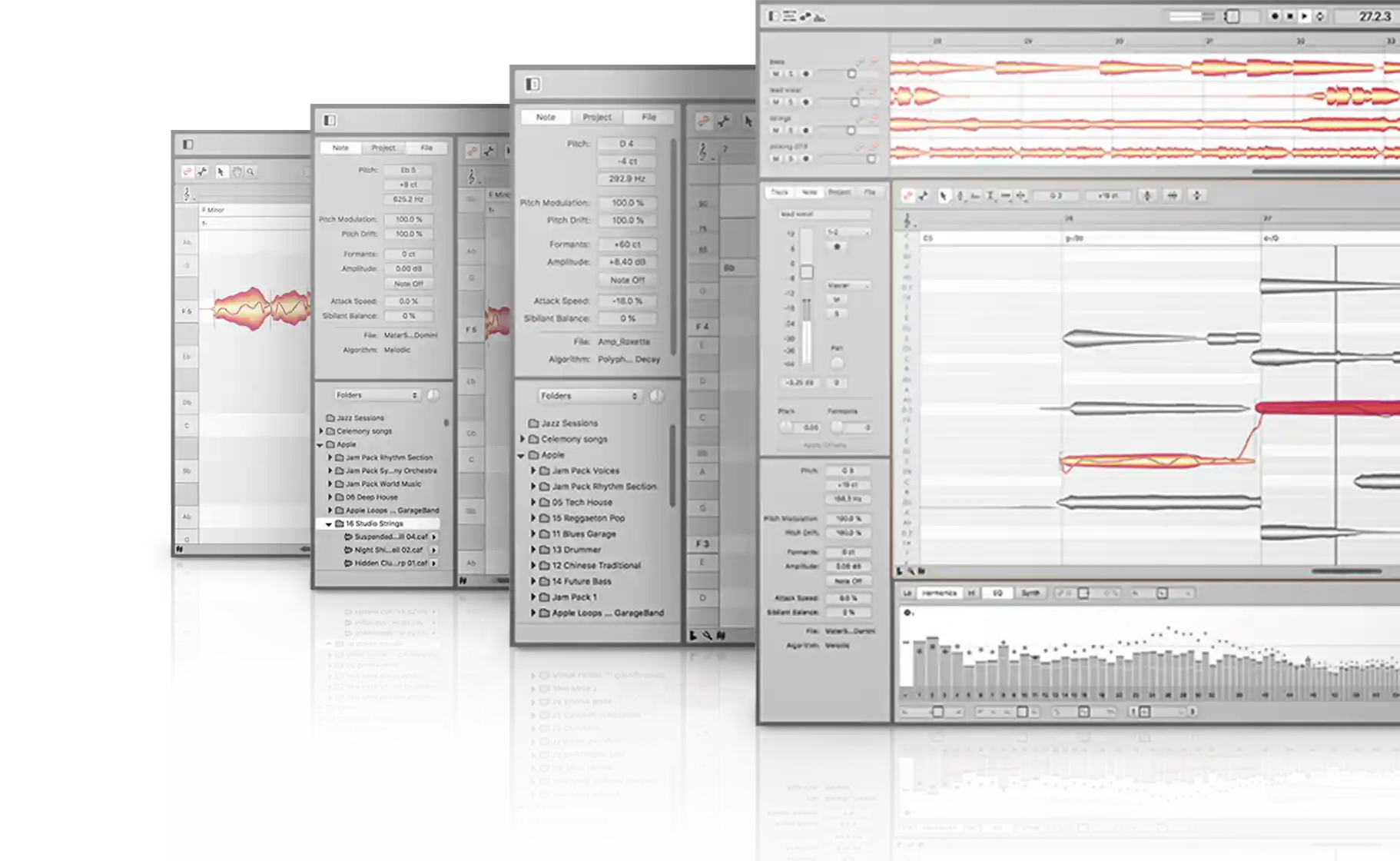Click the Note Off button
Image resolution: width=1400 pixels, height=861 pixels.
point(627,280)
